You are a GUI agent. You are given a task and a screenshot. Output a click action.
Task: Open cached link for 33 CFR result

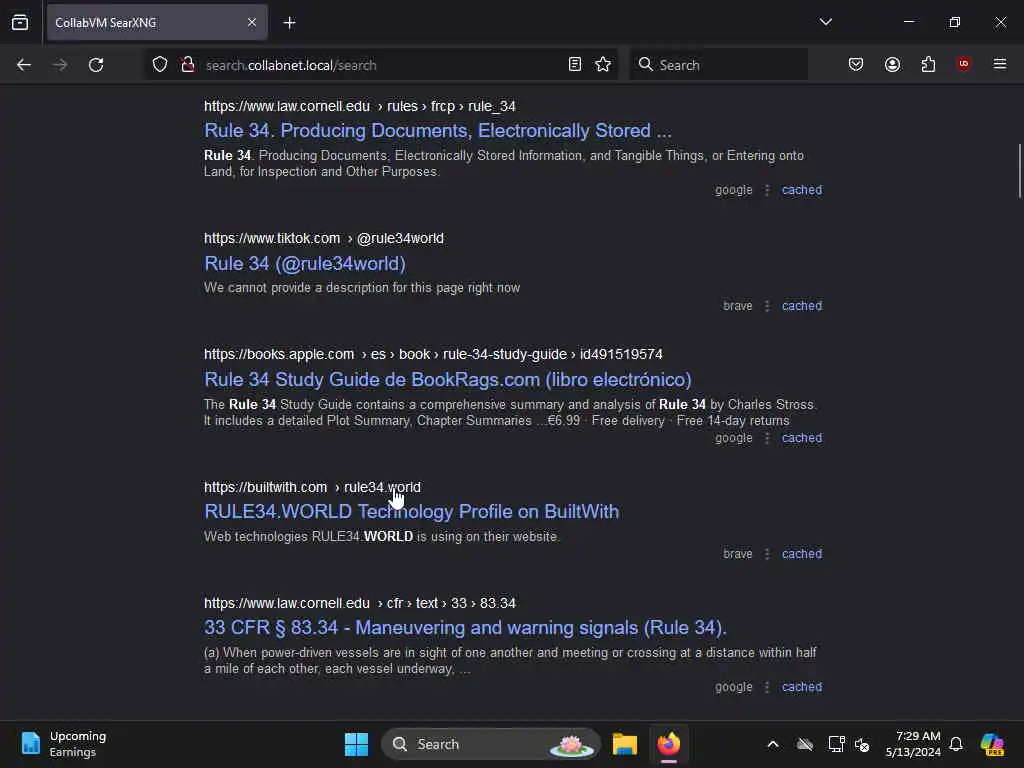tap(802, 687)
